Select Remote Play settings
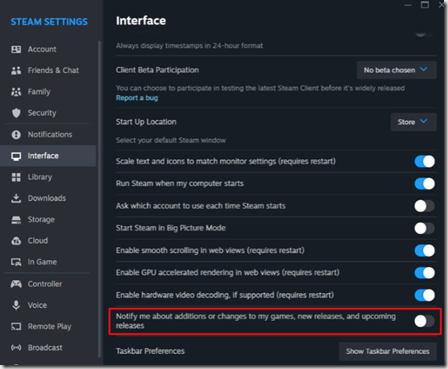This screenshot has width=448, height=369. pyautogui.click(x=48, y=326)
